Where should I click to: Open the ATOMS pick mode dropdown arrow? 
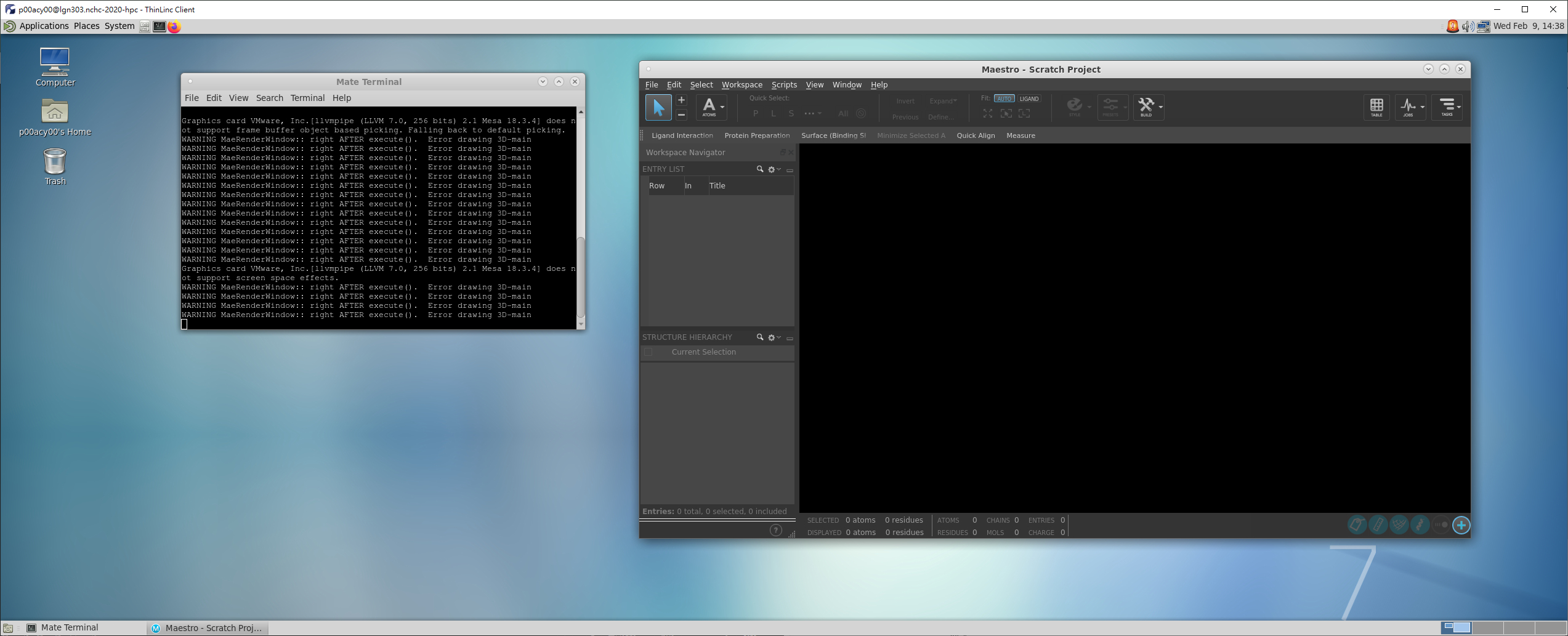point(722,107)
